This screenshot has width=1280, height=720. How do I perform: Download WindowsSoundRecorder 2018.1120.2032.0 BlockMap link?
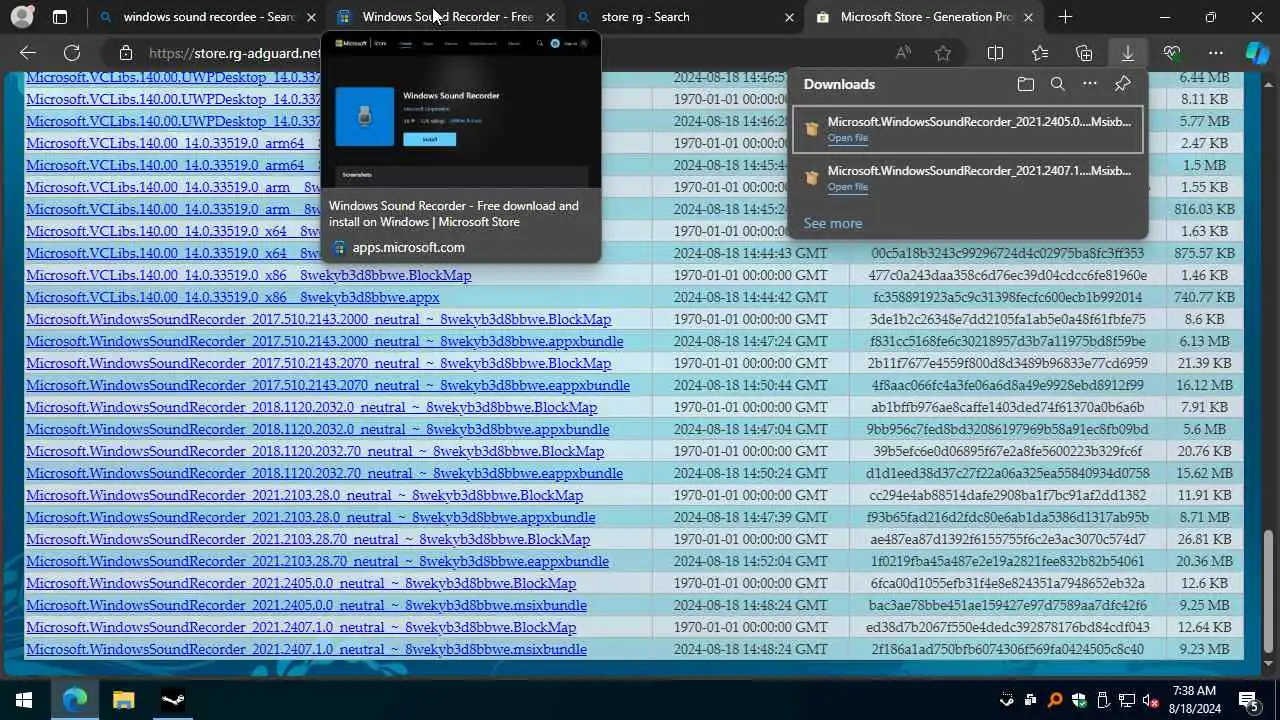point(311,407)
